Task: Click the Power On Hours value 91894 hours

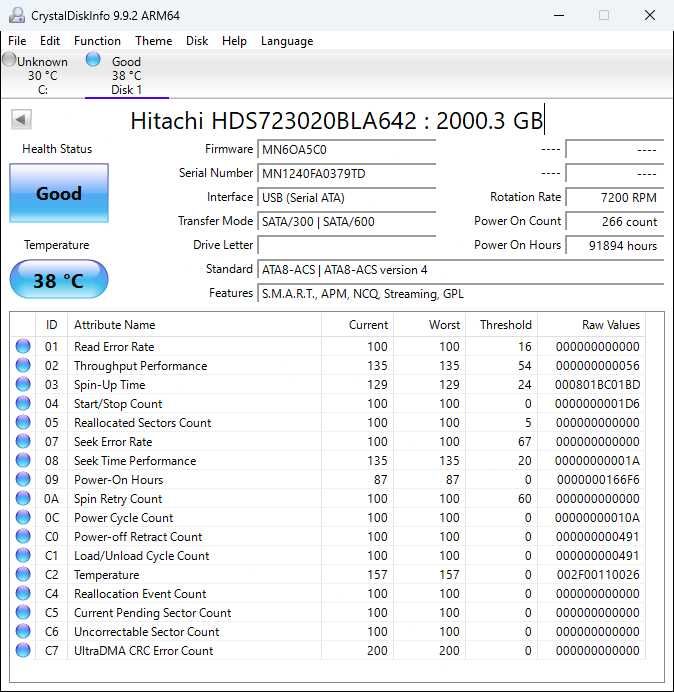Action: coord(614,245)
